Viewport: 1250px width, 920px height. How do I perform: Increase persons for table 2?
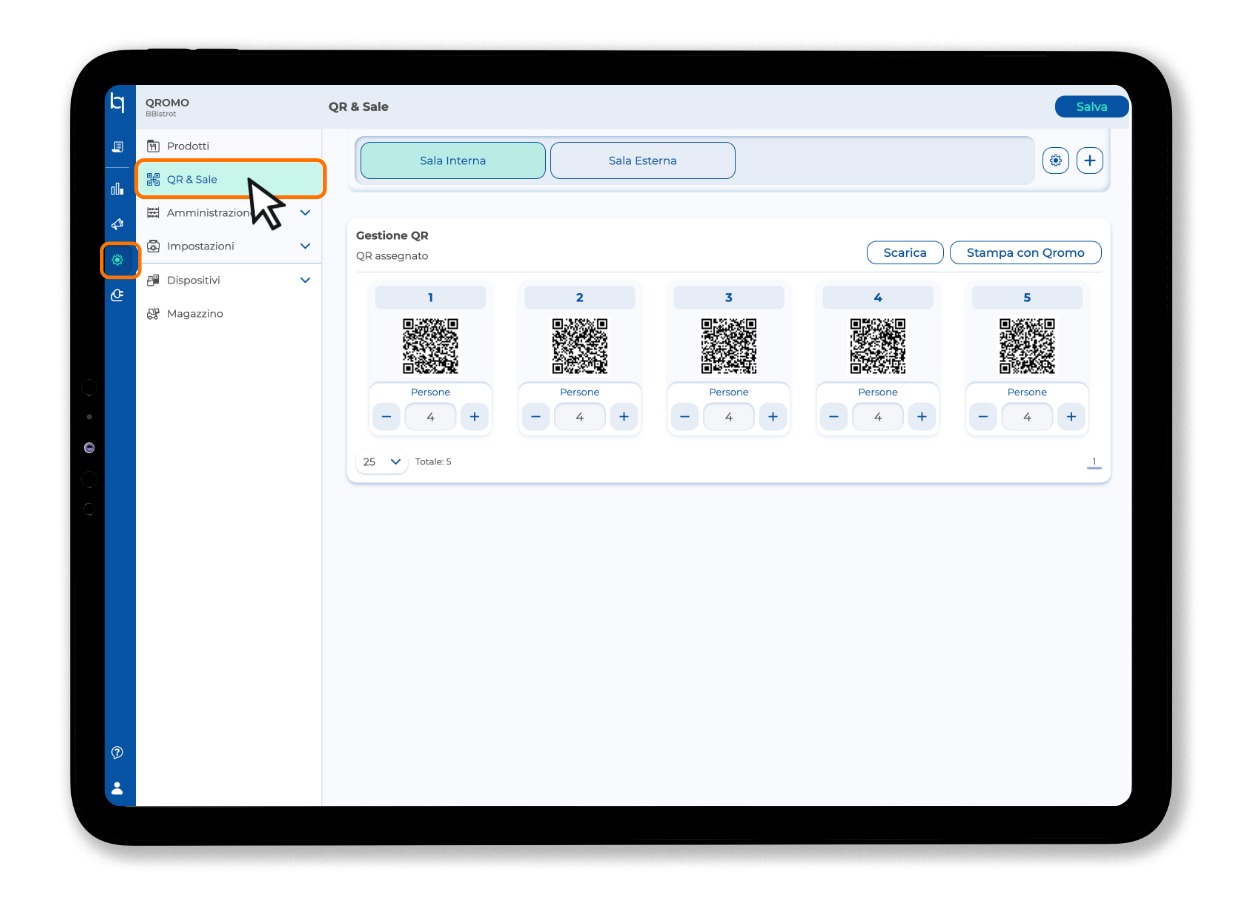click(624, 417)
